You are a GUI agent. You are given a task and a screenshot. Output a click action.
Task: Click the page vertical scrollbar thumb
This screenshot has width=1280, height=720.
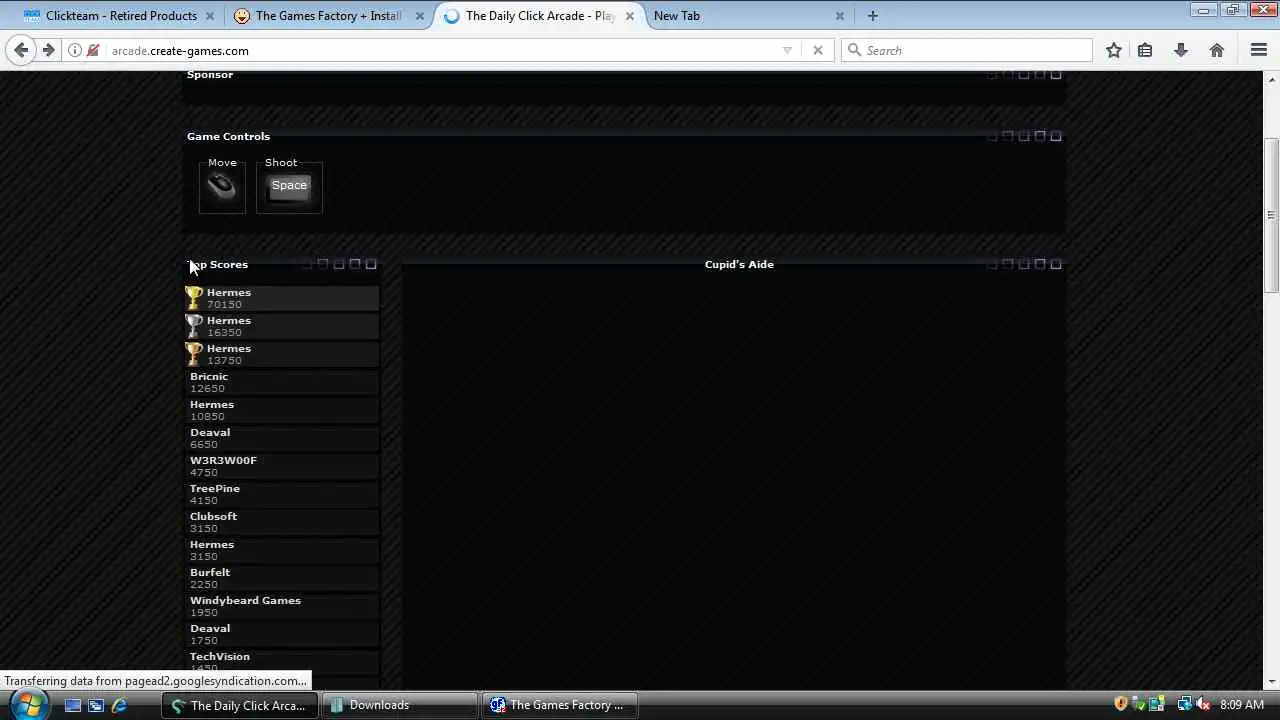coord(1271,215)
